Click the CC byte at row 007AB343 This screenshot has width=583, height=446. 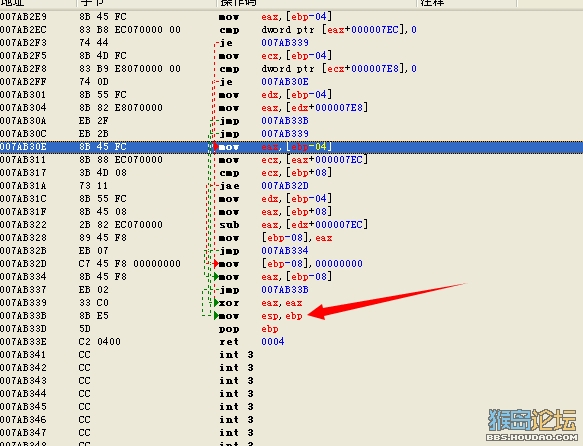click(x=84, y=381)
